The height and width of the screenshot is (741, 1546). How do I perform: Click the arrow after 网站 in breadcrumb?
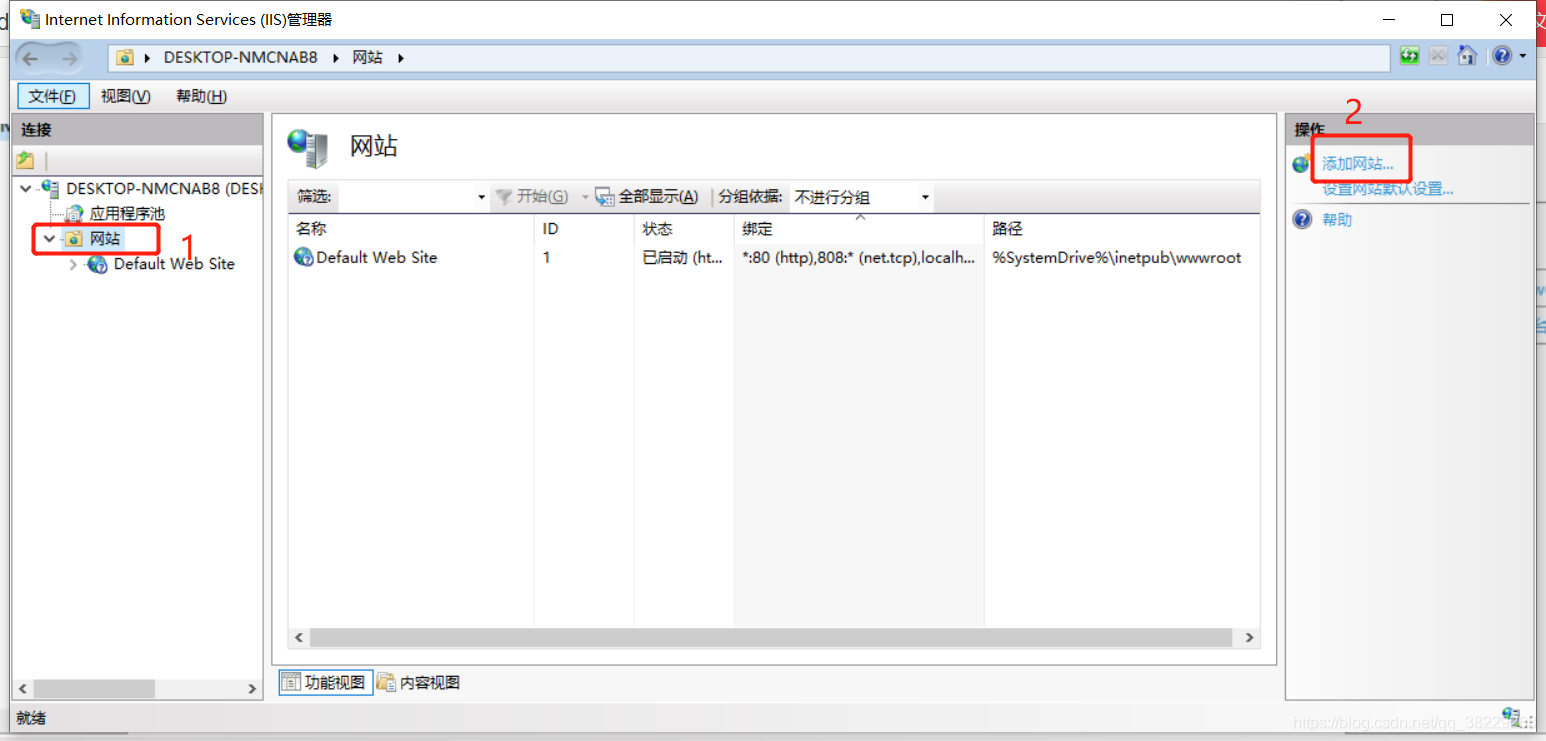(401, 58)
